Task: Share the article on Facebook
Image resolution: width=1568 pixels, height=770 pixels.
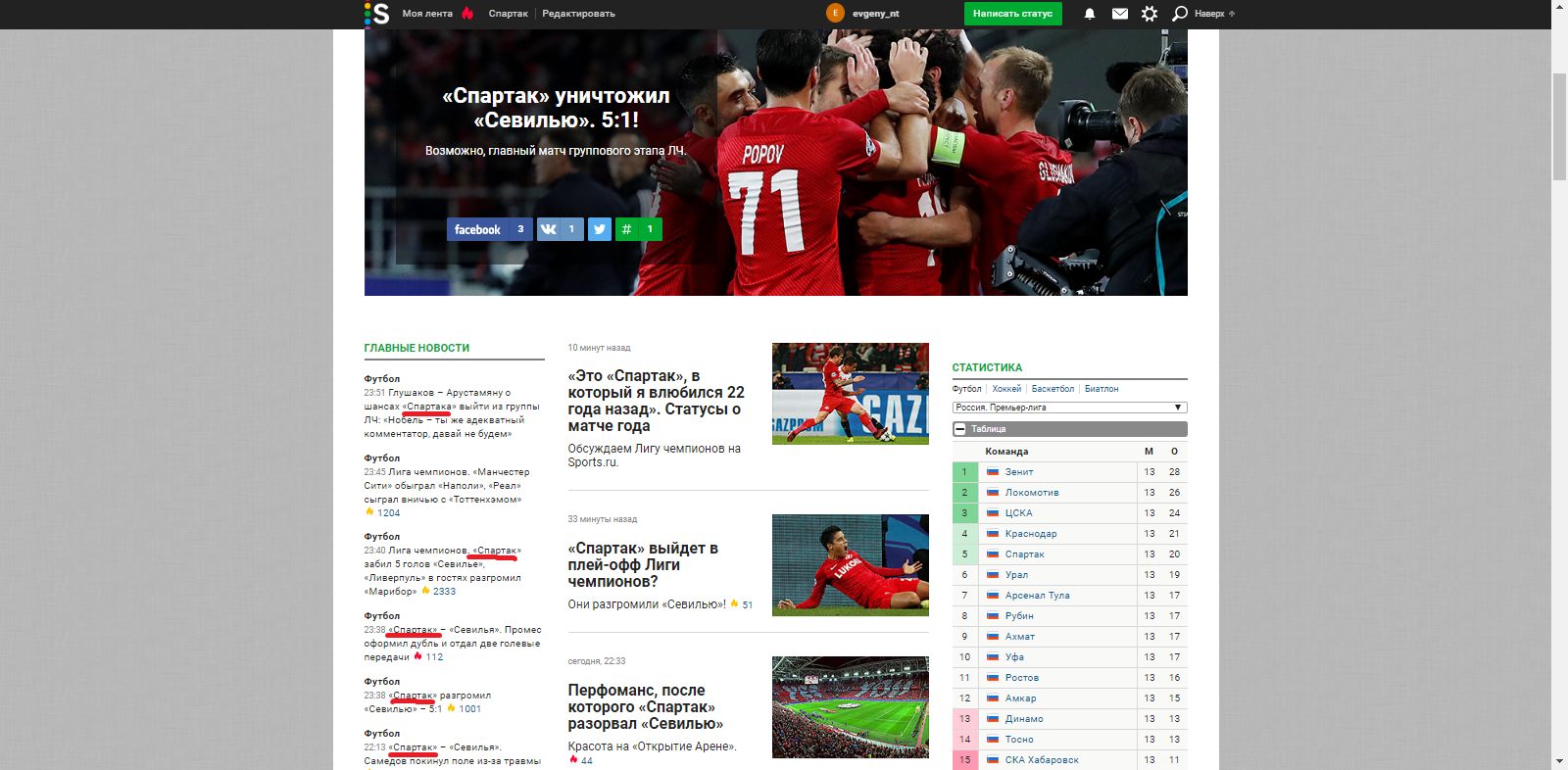Action: [x=490, y=229]
